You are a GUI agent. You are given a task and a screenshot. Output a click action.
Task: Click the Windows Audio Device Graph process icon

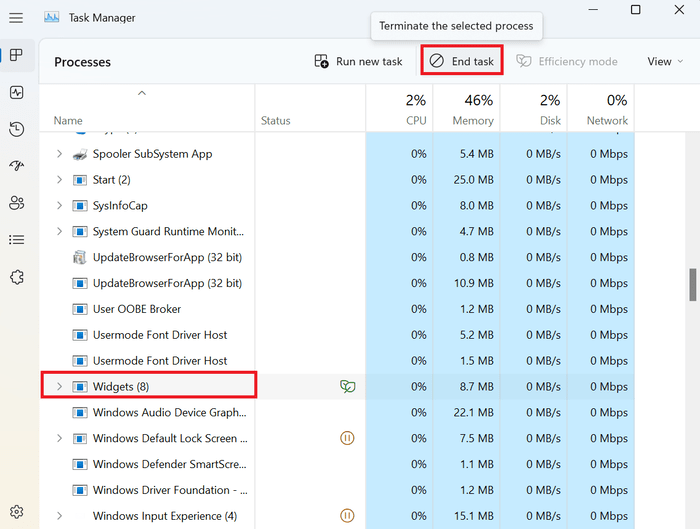click(80, 413)
